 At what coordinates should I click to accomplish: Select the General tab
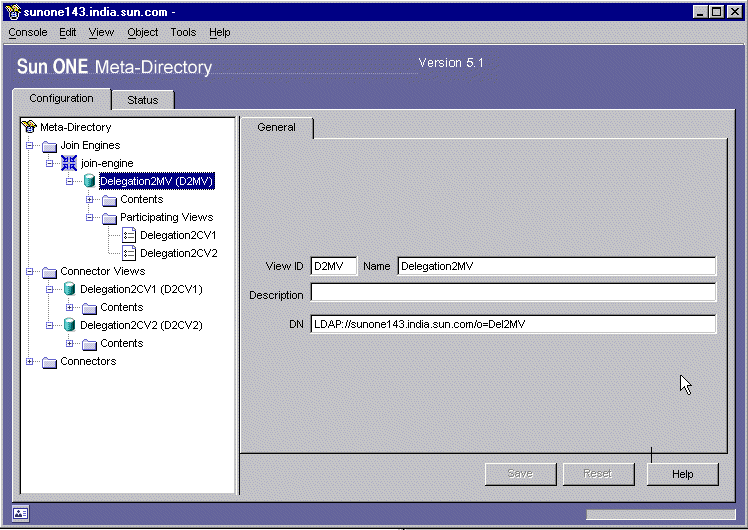click(x=276, y=127)
